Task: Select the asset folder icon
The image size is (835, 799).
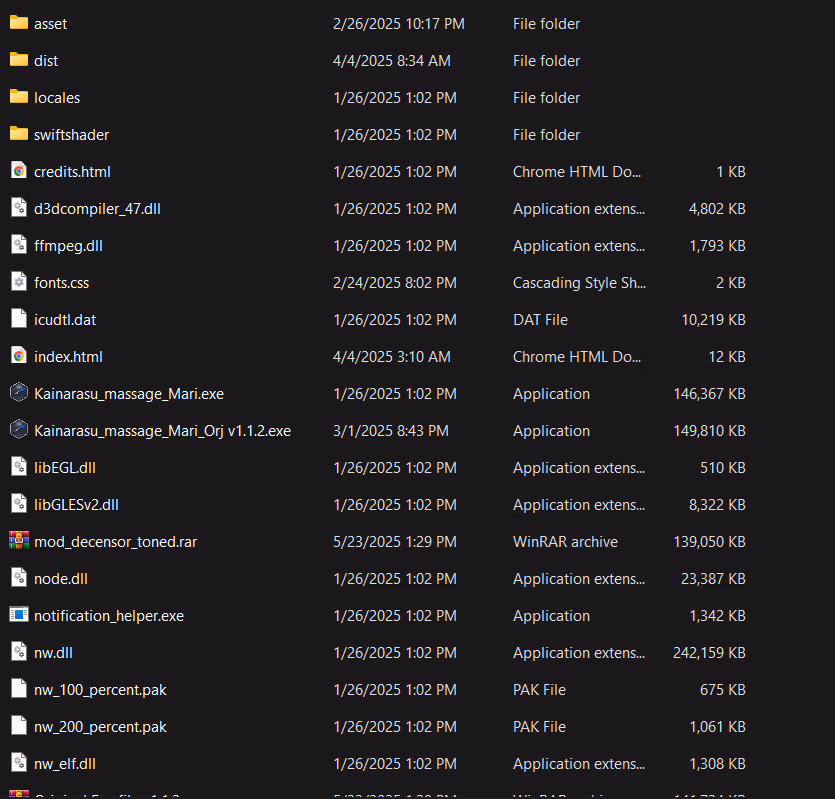Action: [19, 23]
